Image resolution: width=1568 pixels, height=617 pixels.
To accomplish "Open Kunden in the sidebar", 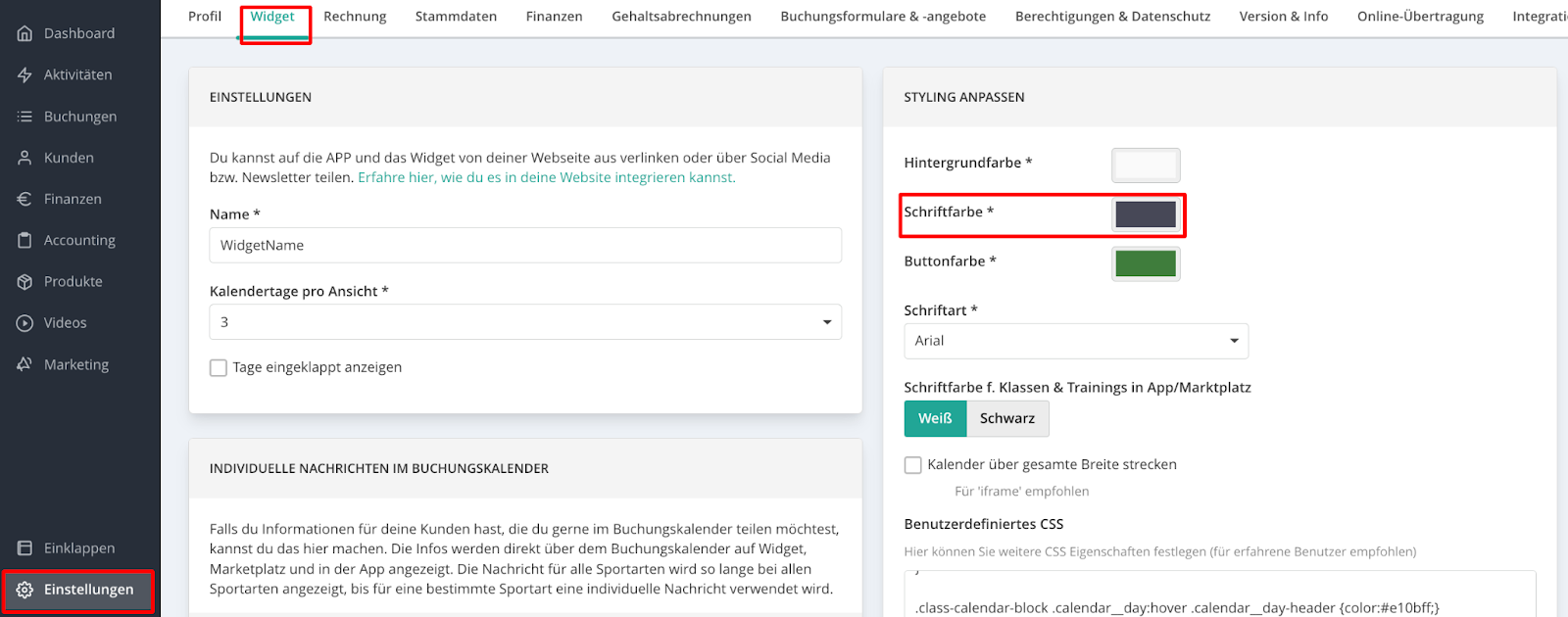I will click(x=69, y=158).
